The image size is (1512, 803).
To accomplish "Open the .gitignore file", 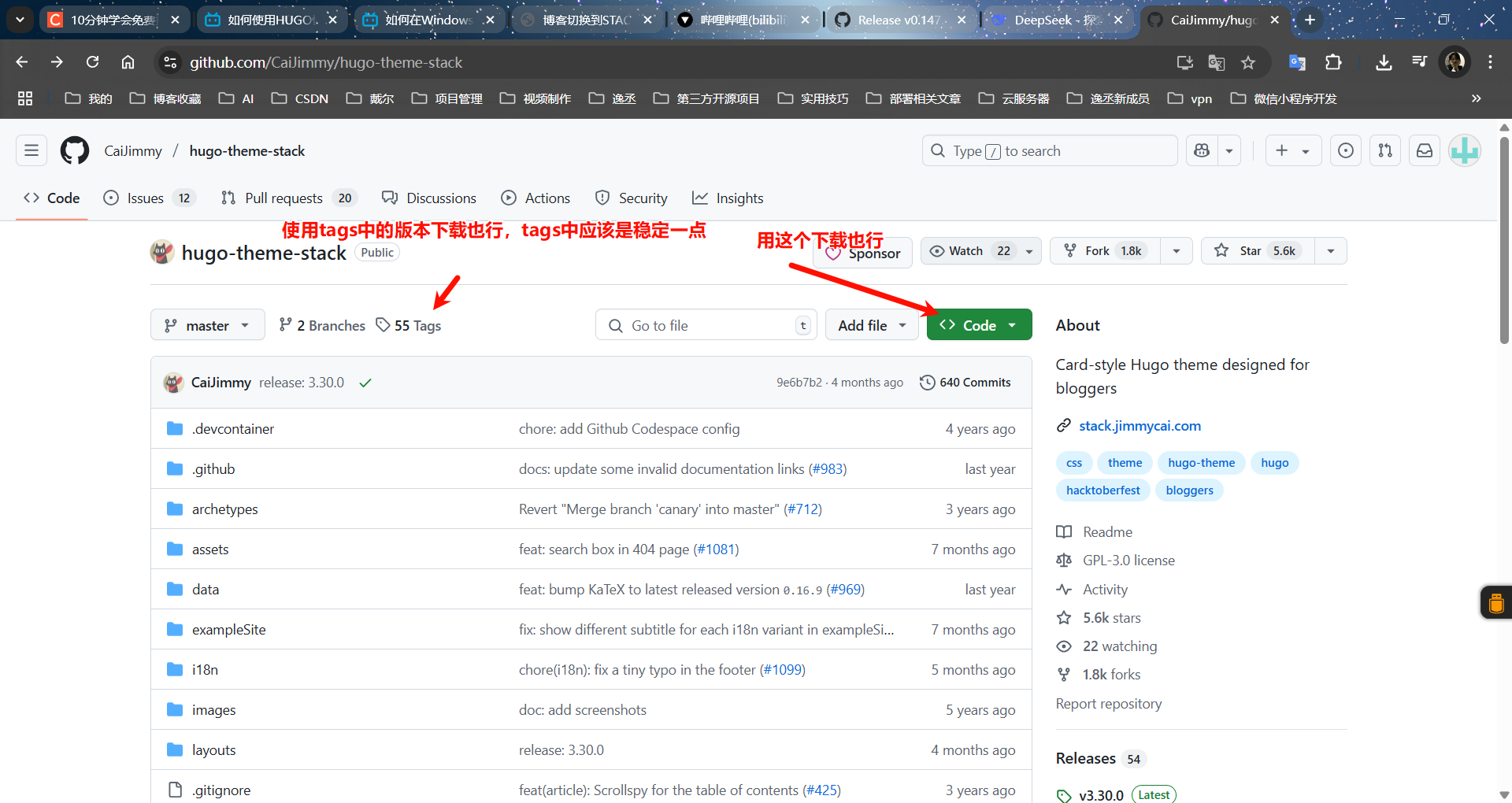I will [221, 790].
